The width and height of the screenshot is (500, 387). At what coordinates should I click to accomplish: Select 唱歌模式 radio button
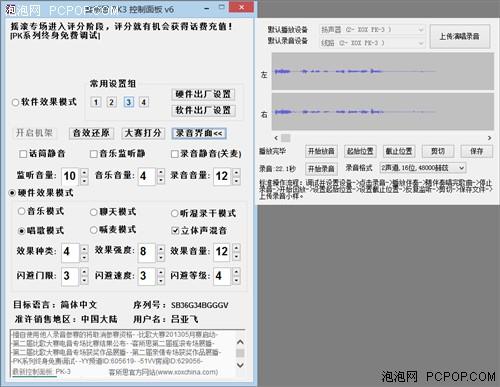(x=21, y=231)
